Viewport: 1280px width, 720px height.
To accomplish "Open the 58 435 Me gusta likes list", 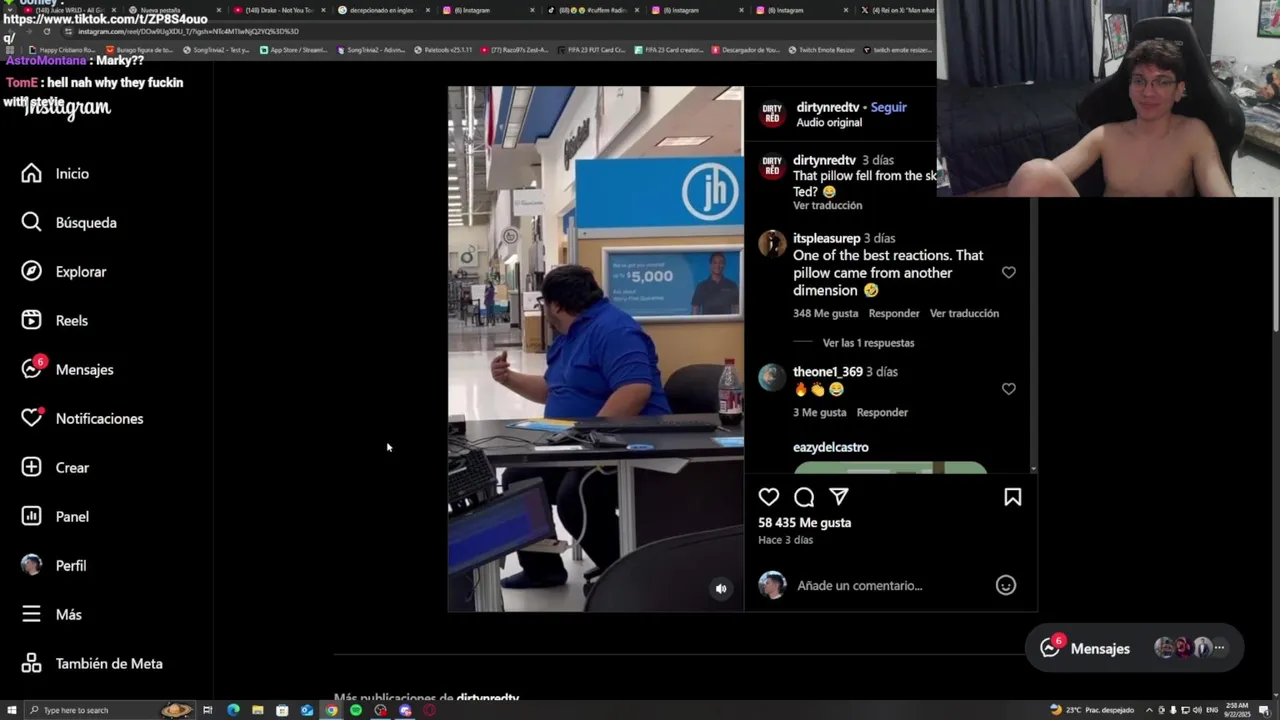I will pyautogui.click(x=804, y=523).
